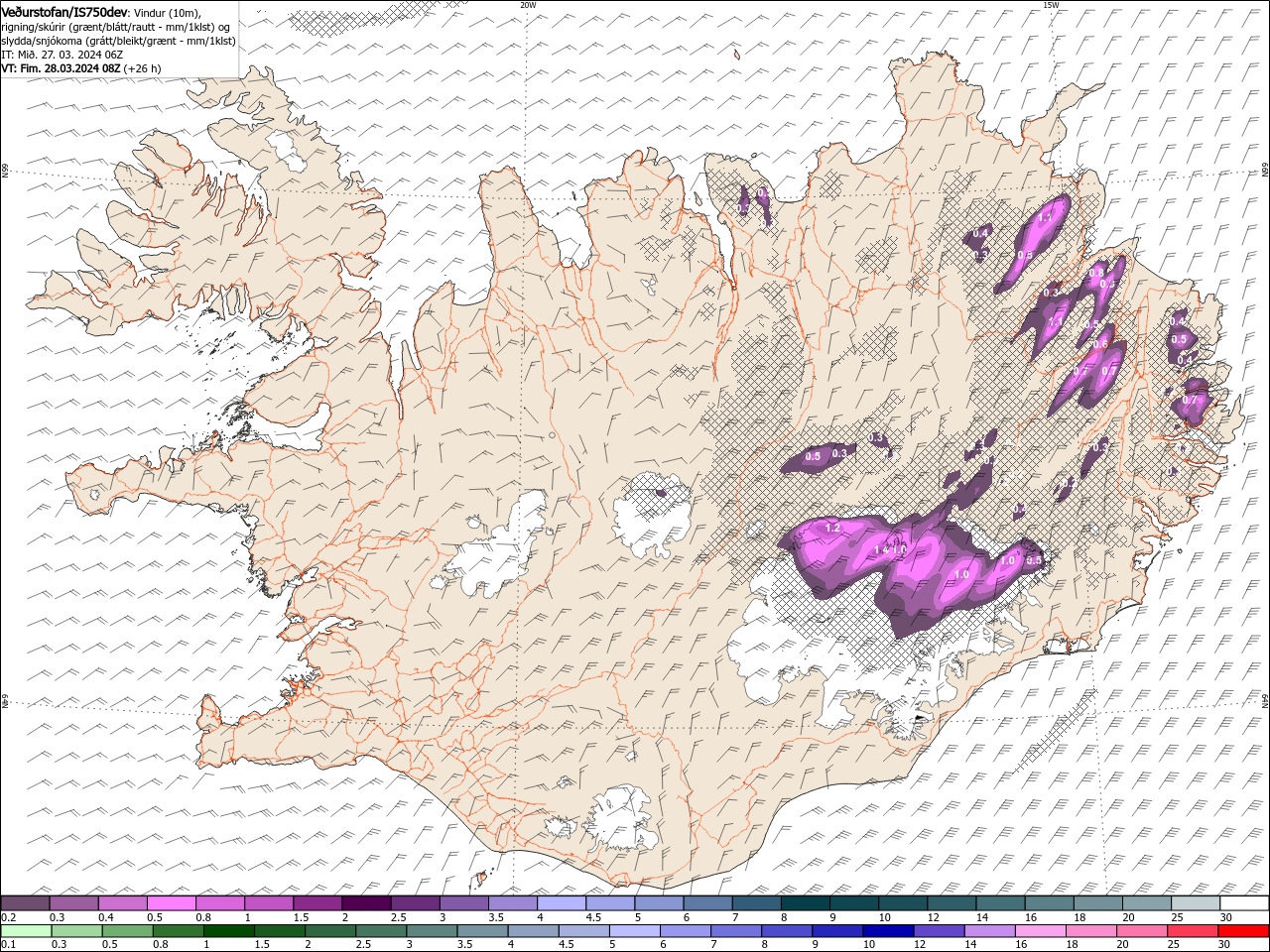Click the 1 dark green swatch in lower legend row
The height and width of the screenshot is (952, 1270).
[229, 931]
